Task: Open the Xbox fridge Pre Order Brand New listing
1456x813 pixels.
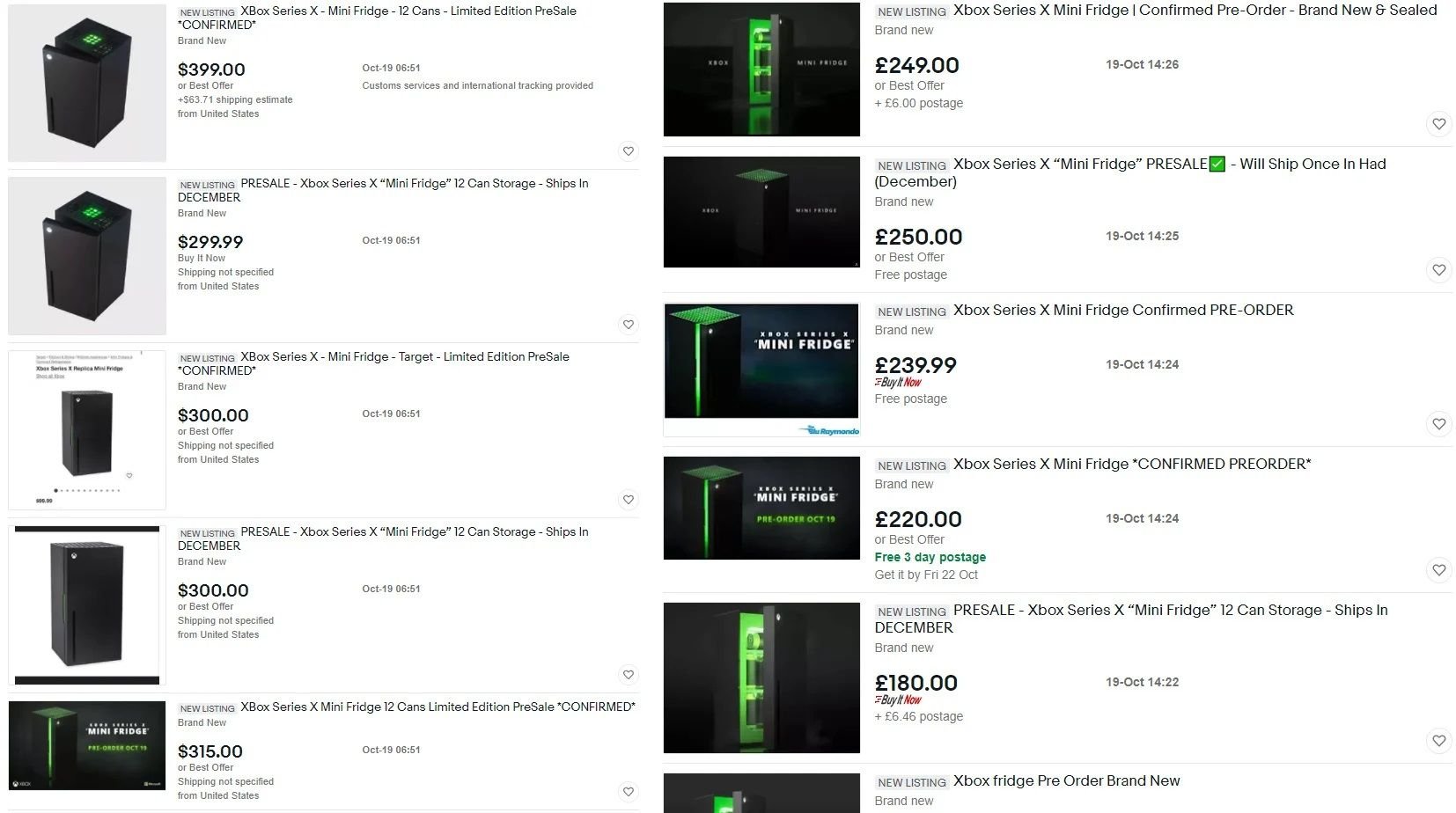Action: [1066, 780]
